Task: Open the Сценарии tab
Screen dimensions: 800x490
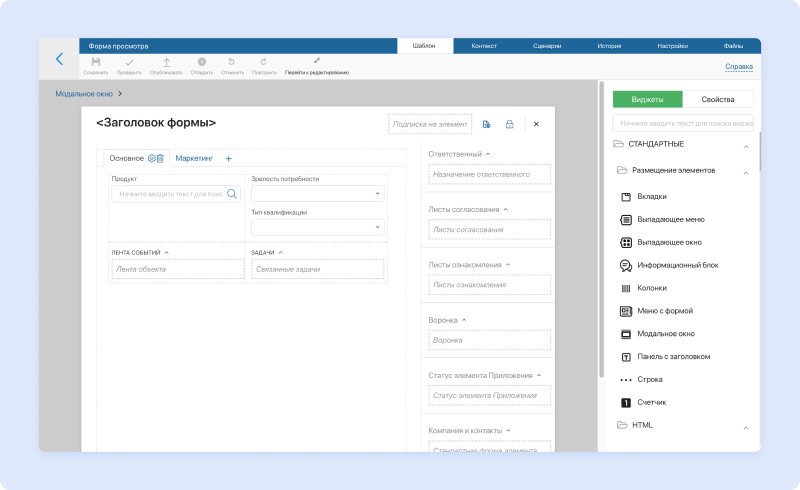Action: [x=546, y=46]
